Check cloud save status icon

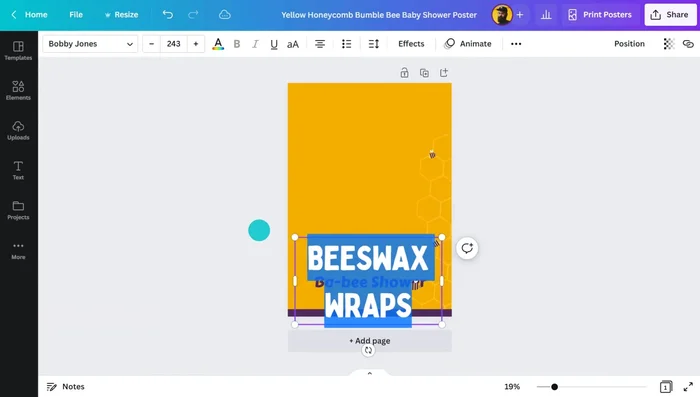pyautogui.click(x=225, y=15)
